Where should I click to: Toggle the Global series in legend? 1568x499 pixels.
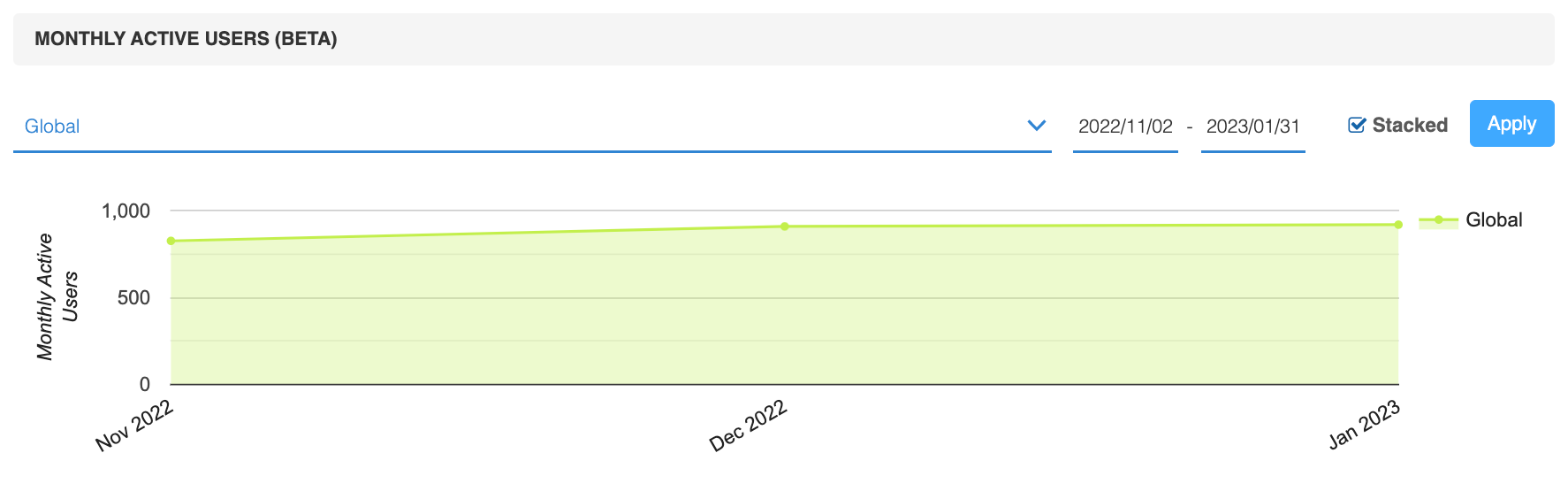[x=1494, y=219]
